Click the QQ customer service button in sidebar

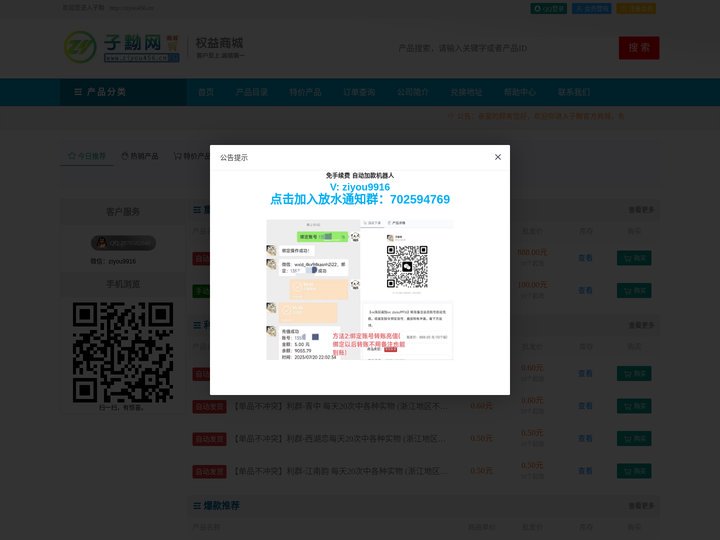tap(123, 243)
